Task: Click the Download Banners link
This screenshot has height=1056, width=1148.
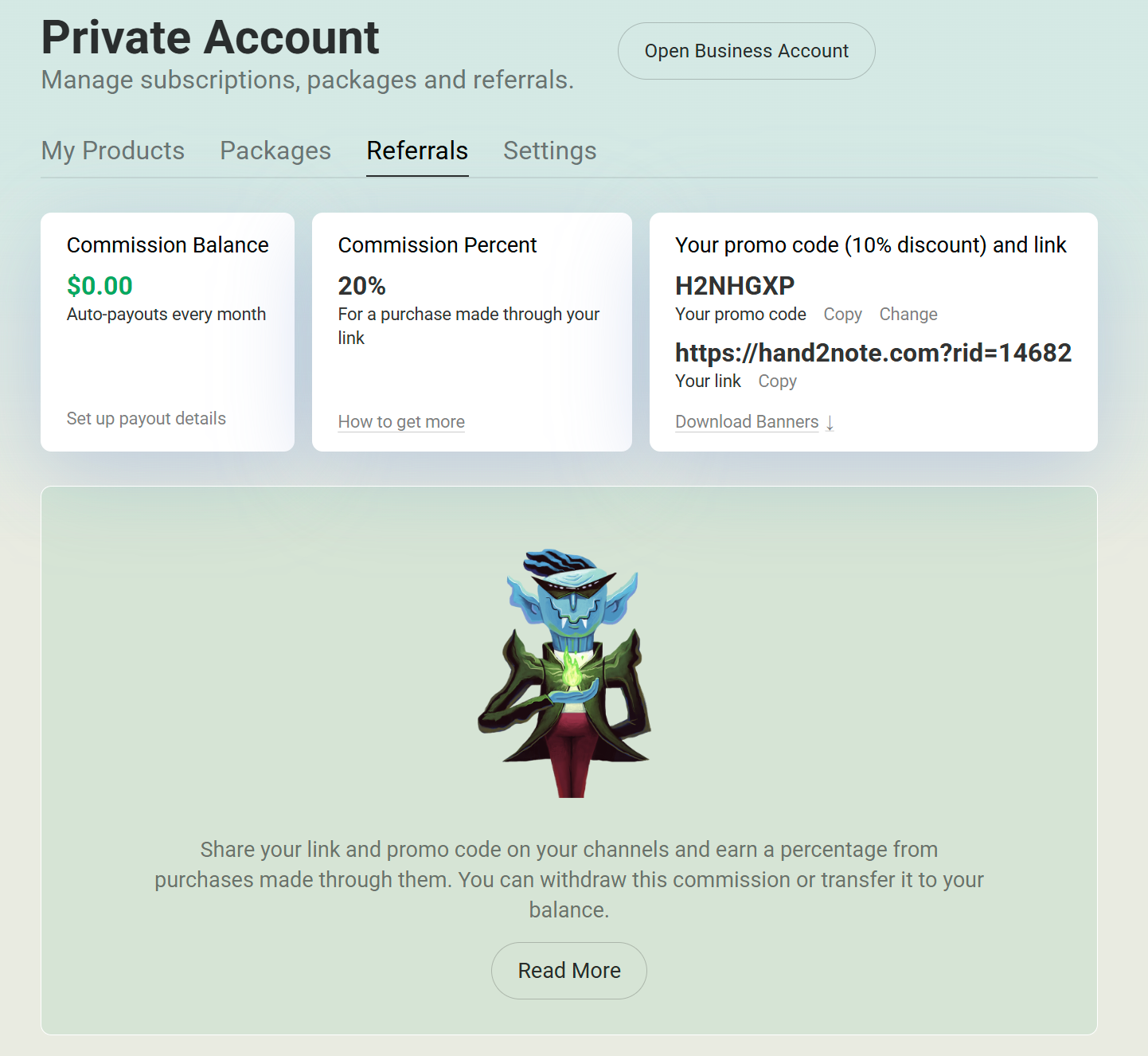Action: (747, 421)
